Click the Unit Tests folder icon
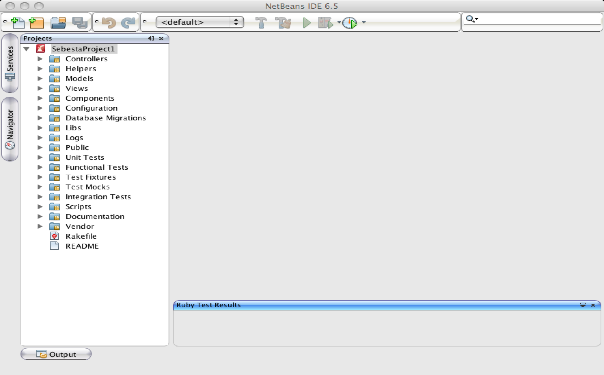The width and height of the screenshot is (604, 375). coord(55,157)
